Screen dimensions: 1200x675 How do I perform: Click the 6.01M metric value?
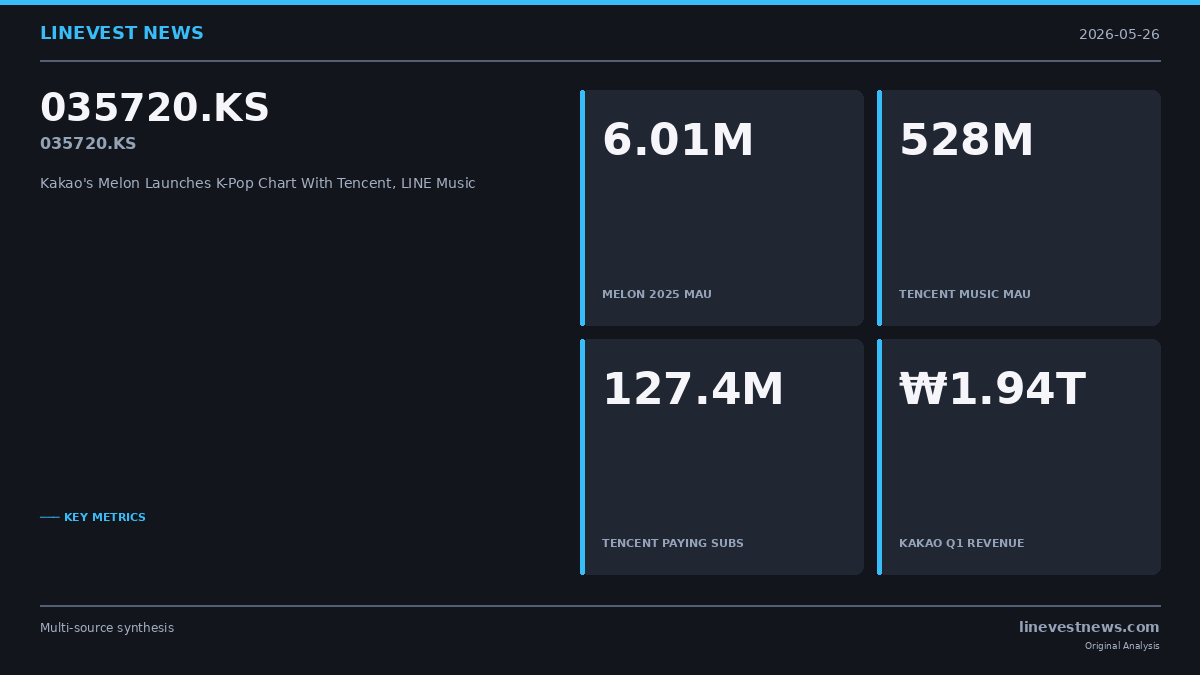[678, 141]
